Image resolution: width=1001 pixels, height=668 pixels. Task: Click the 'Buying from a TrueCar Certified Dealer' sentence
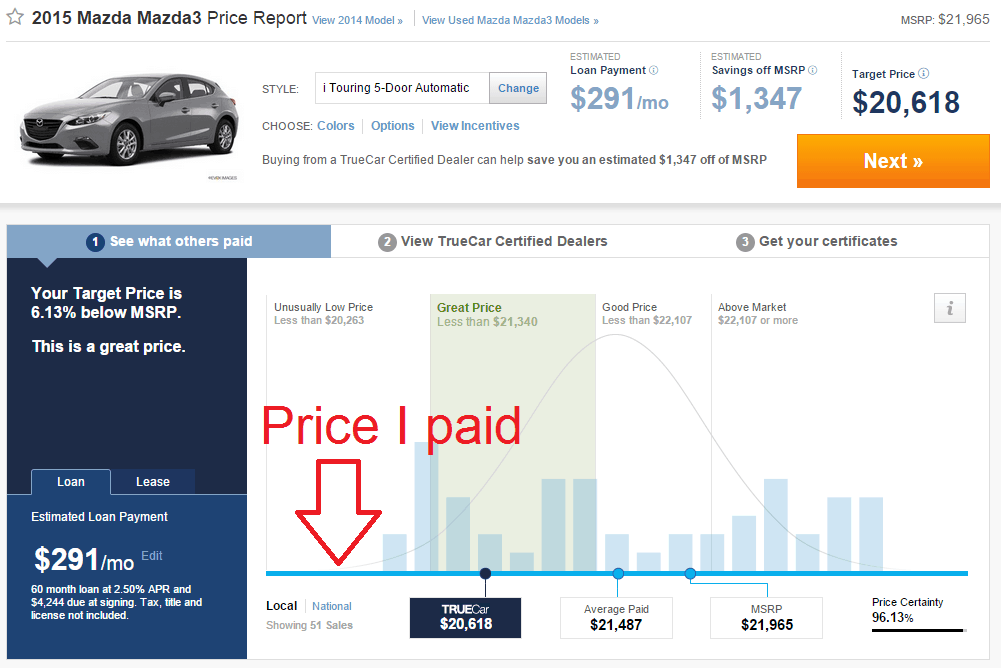coord(515,160)
